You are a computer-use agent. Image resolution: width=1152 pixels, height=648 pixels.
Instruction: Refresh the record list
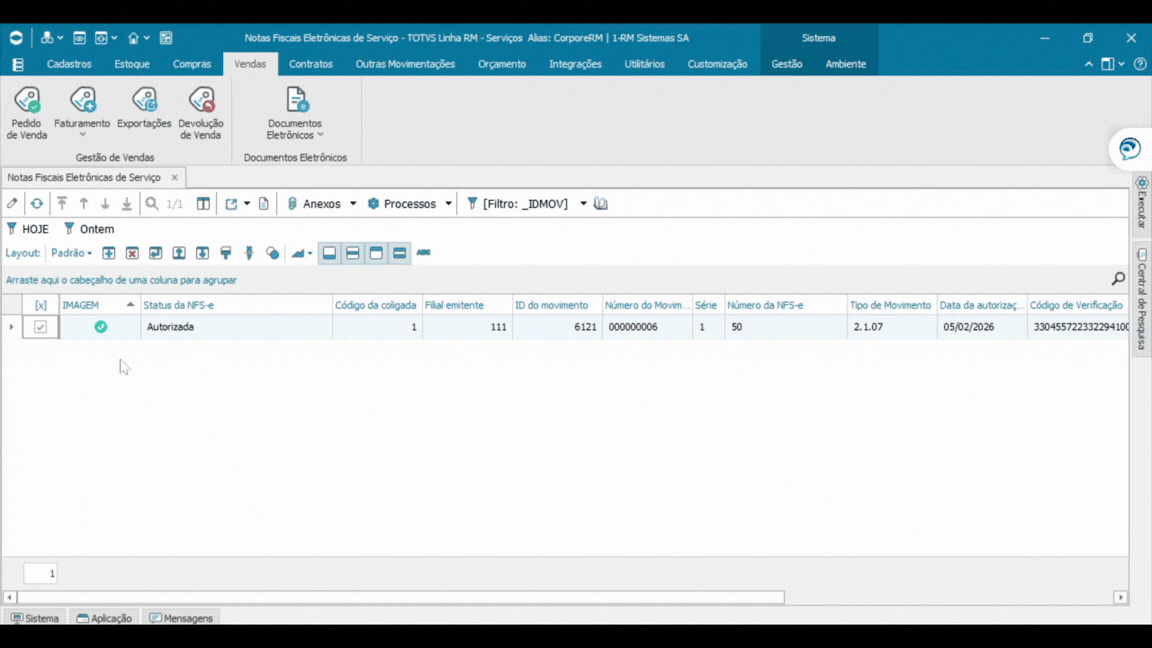37,204
